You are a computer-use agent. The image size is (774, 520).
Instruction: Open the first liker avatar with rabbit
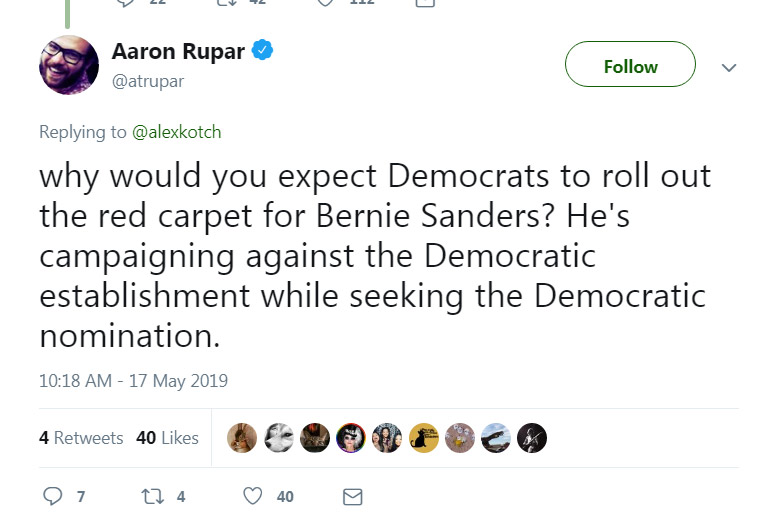point(243,438)
